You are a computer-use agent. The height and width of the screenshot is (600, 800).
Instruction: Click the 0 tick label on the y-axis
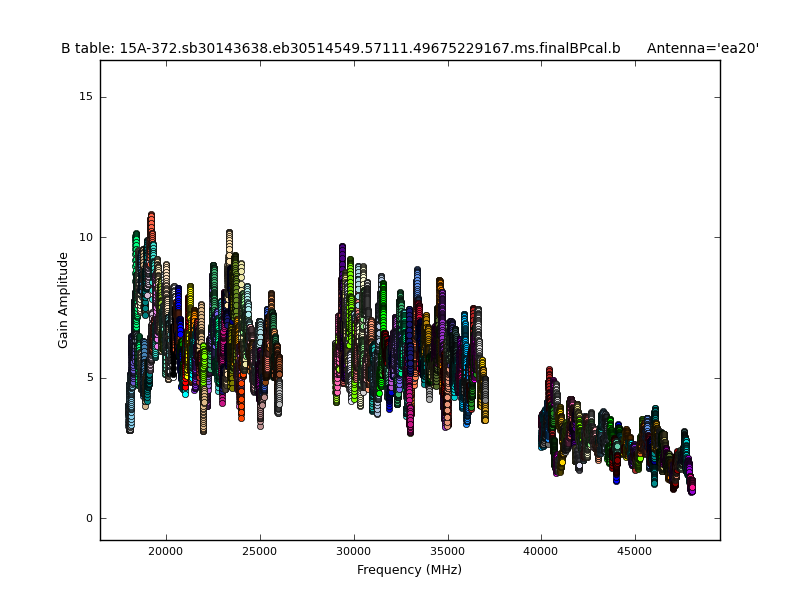point(88,518)
